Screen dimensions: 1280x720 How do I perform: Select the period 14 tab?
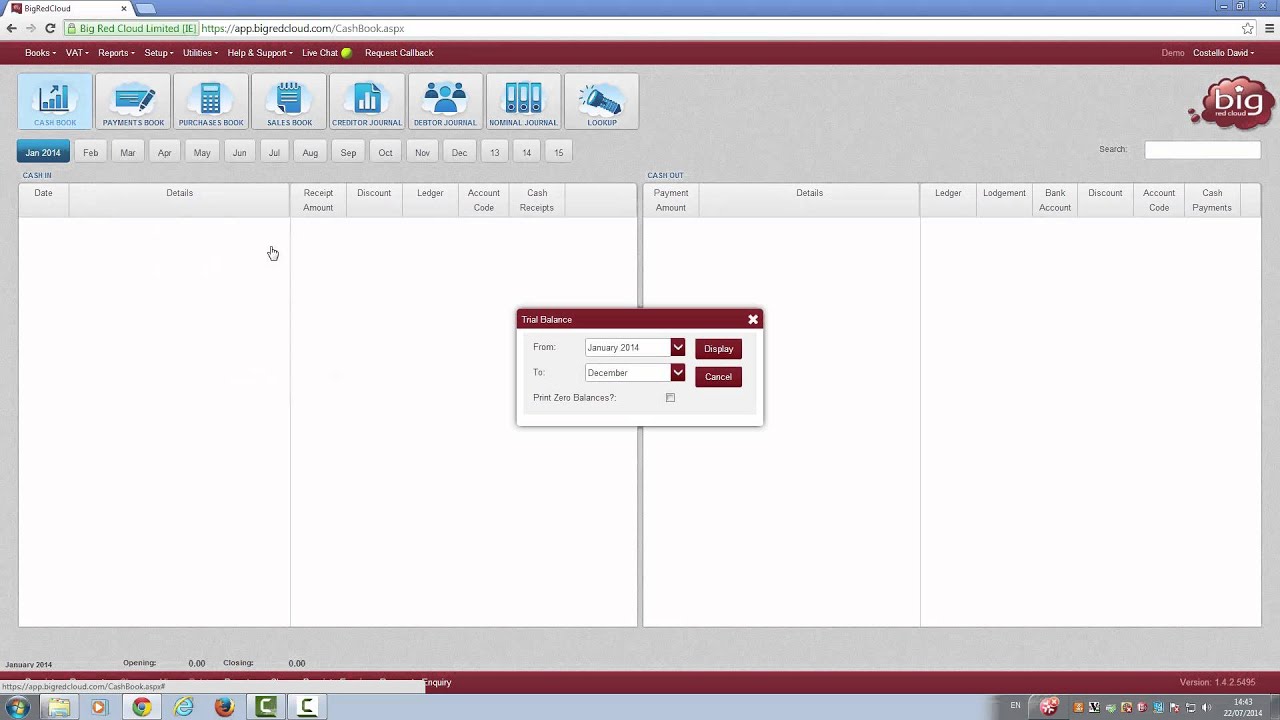click(x=526, y=153)
